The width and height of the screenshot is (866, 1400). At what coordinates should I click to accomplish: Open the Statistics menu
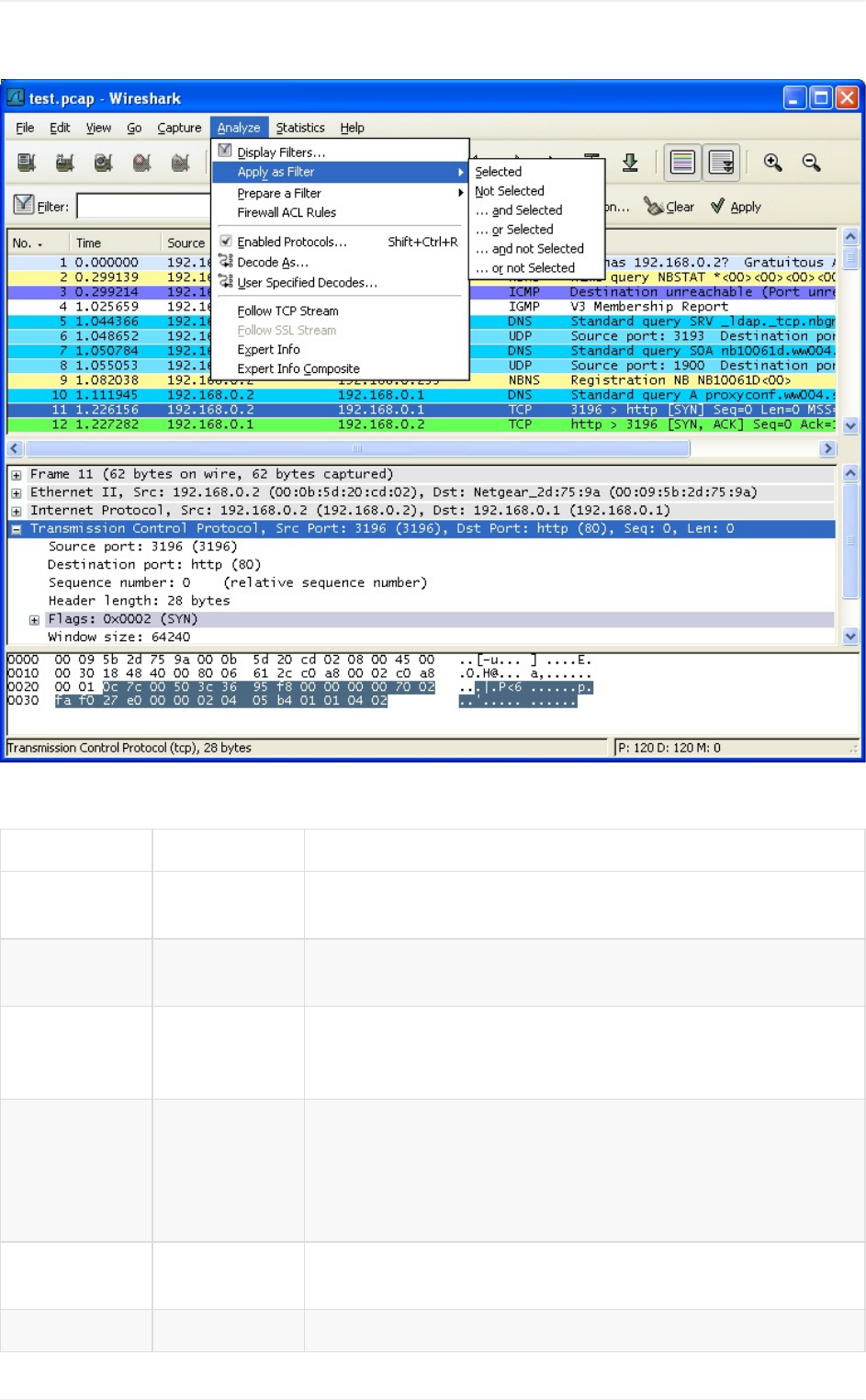[300, 128]
